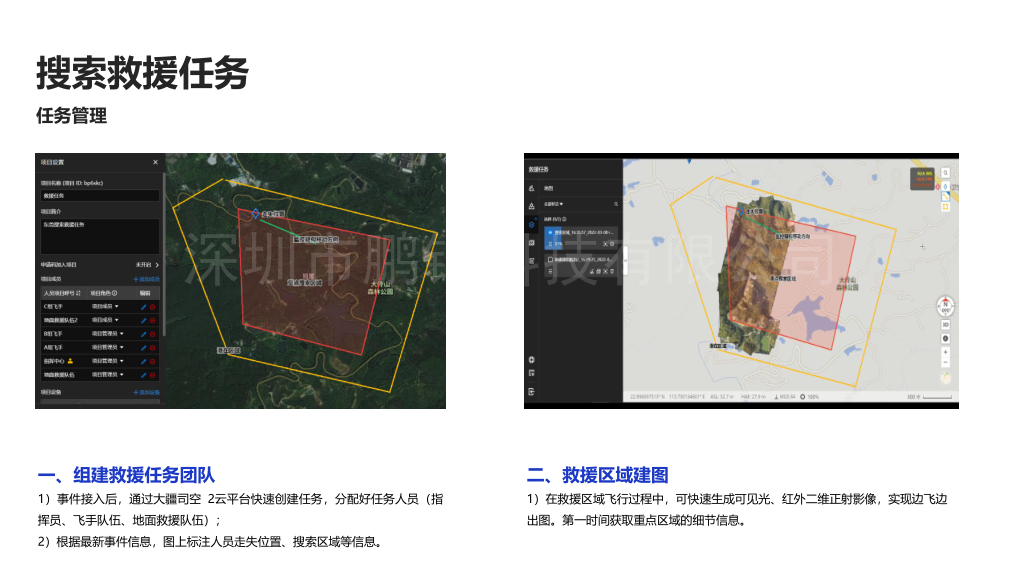Screen dimensions: 1012x568
Task: Click the map search icon at top right
Action: (945, 172)
